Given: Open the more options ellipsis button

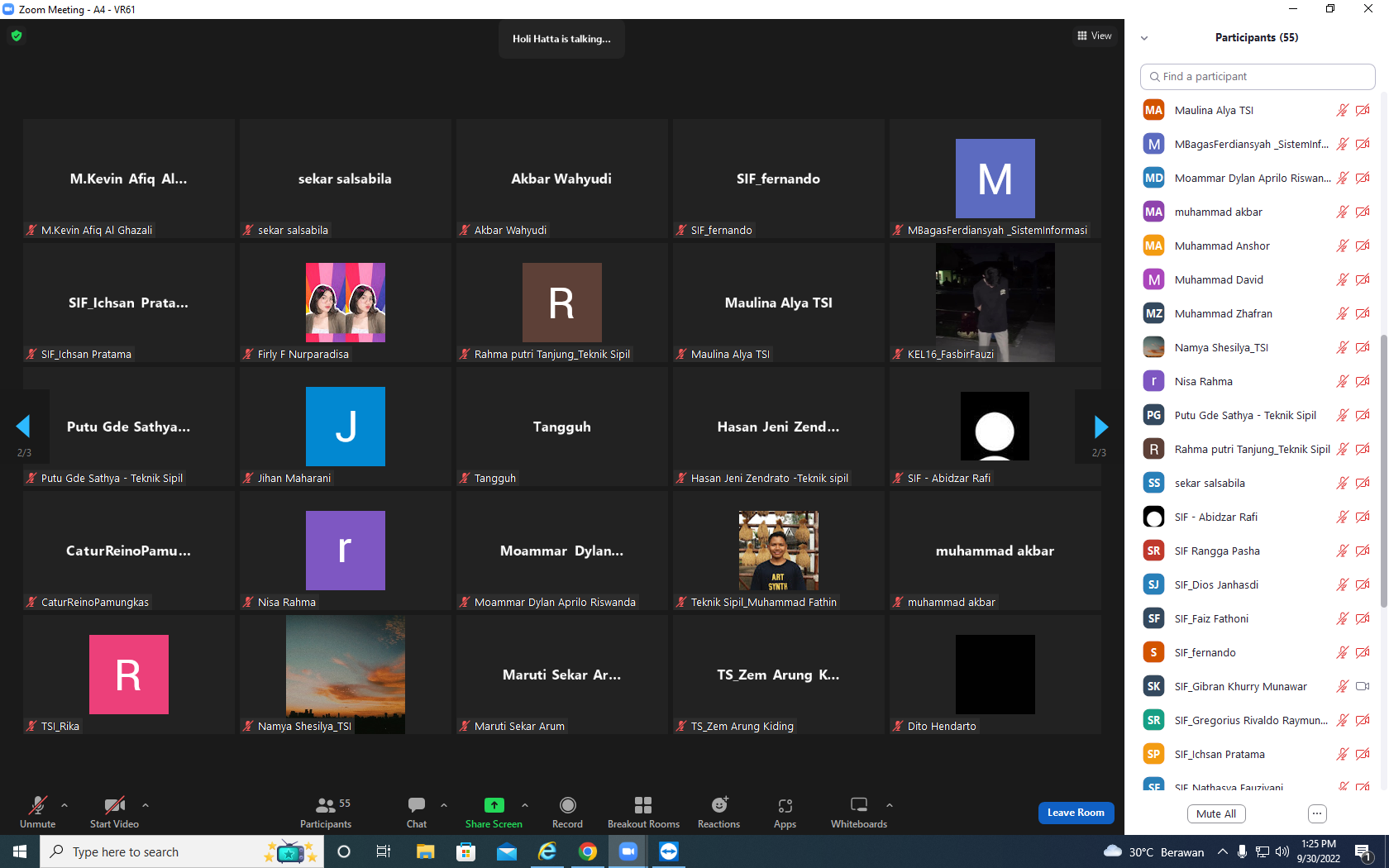Looking at the screenshot, I should tap(1317, 813).
